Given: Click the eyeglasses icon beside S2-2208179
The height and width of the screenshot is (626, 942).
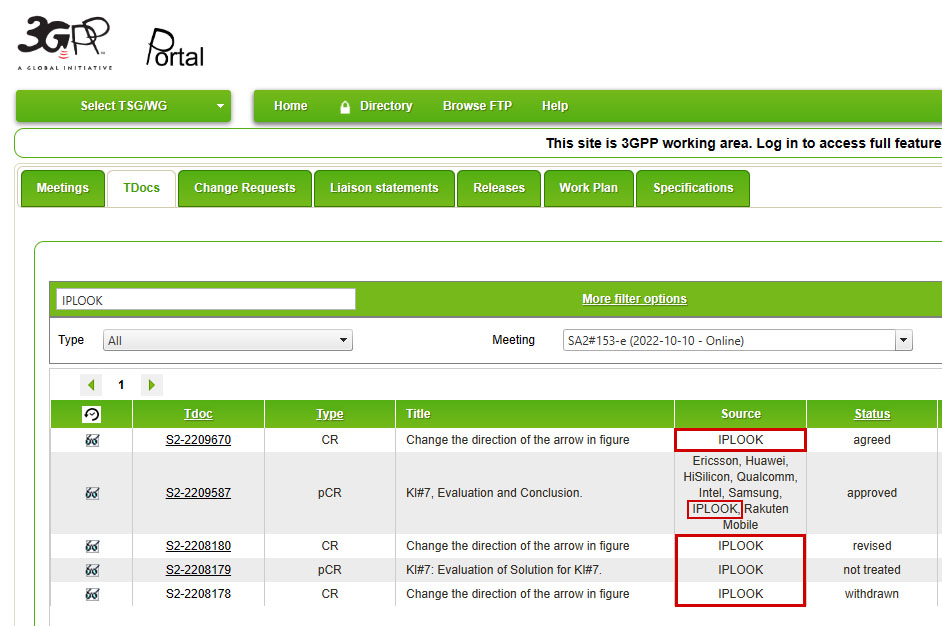Looking at the screenshot, I should (x=91, y=570).
